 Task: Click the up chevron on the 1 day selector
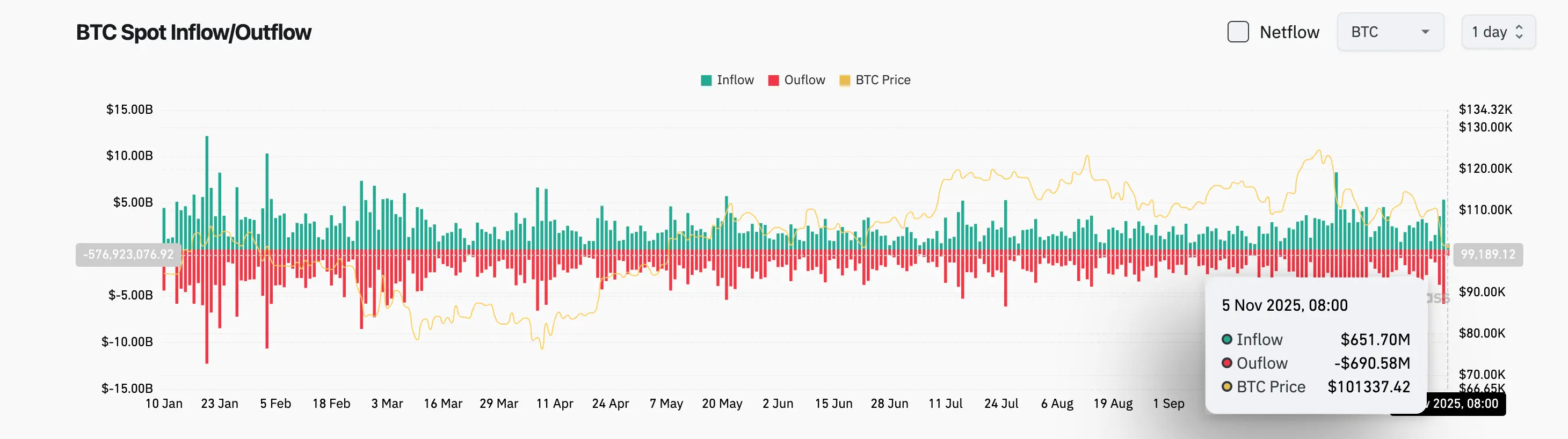1520,27
